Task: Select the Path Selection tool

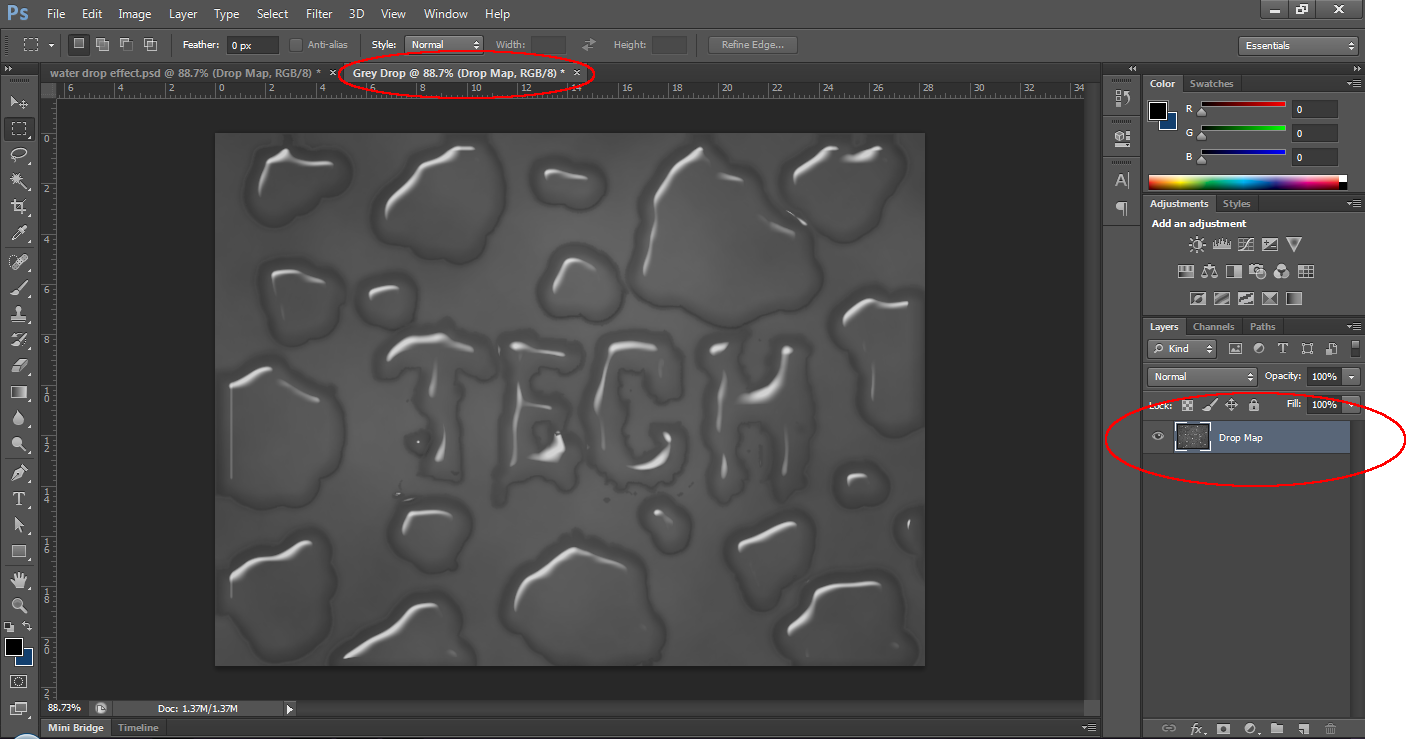Action: 19,524
